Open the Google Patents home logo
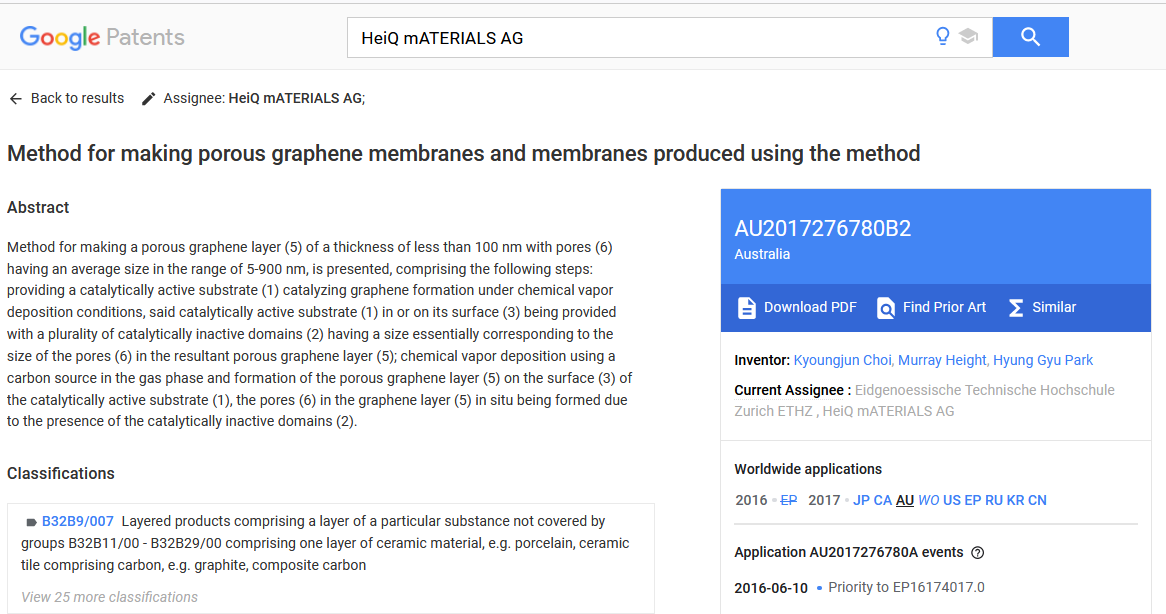Image resolution: width=1166 pixels, height=614 pixels. (102, 37)
